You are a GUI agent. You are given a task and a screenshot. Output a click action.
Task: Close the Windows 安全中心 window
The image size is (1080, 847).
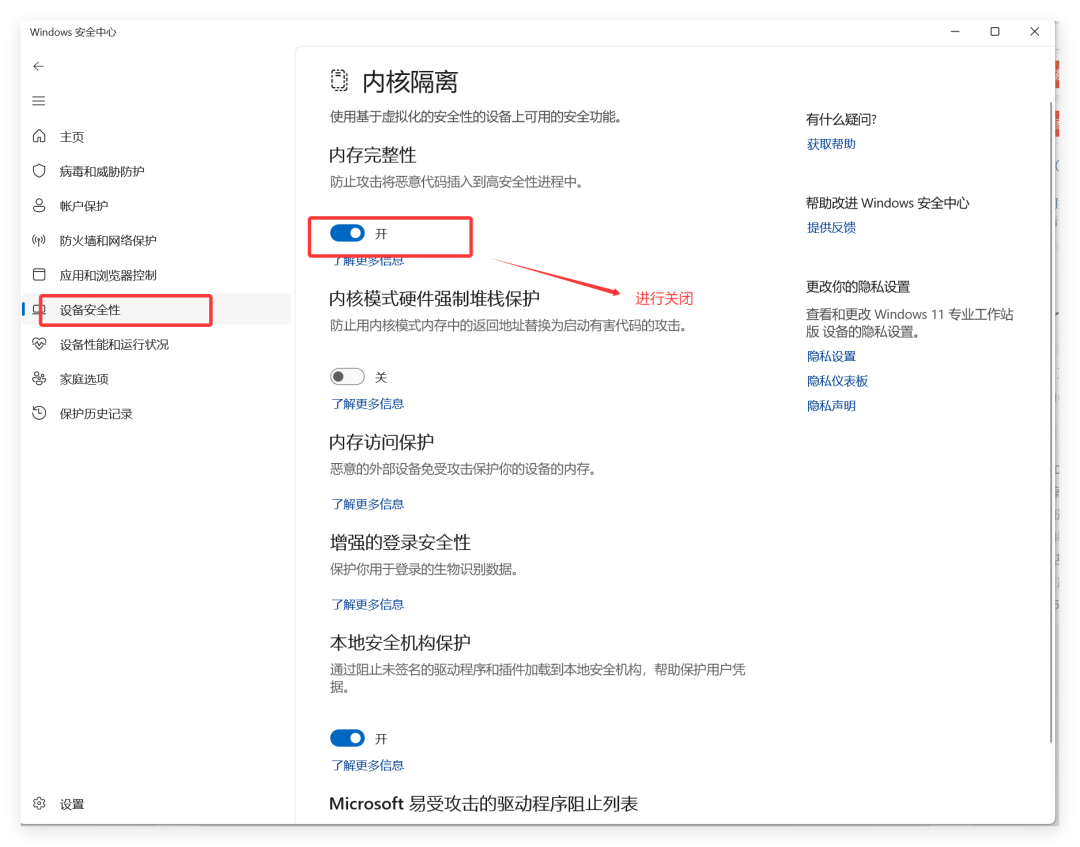pos(1035,32)
